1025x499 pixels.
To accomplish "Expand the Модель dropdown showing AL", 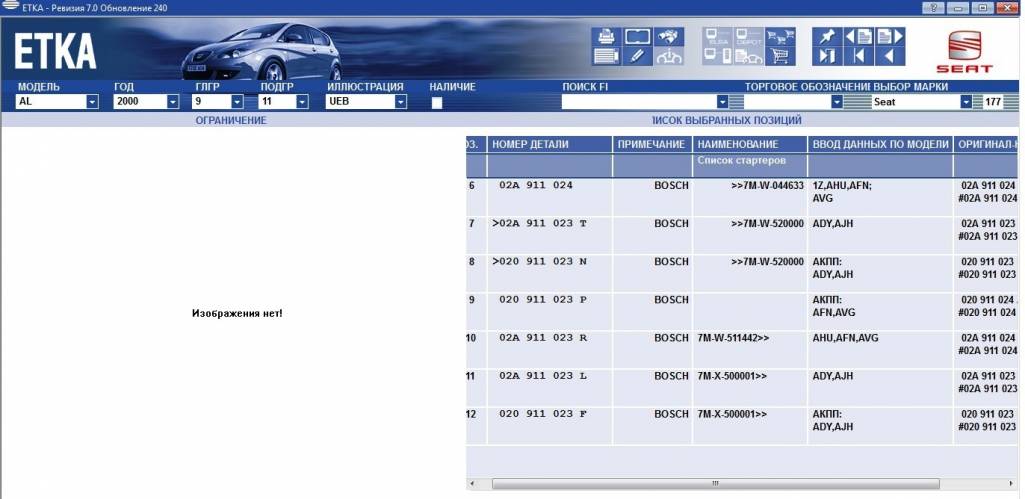I will (92, 102).
